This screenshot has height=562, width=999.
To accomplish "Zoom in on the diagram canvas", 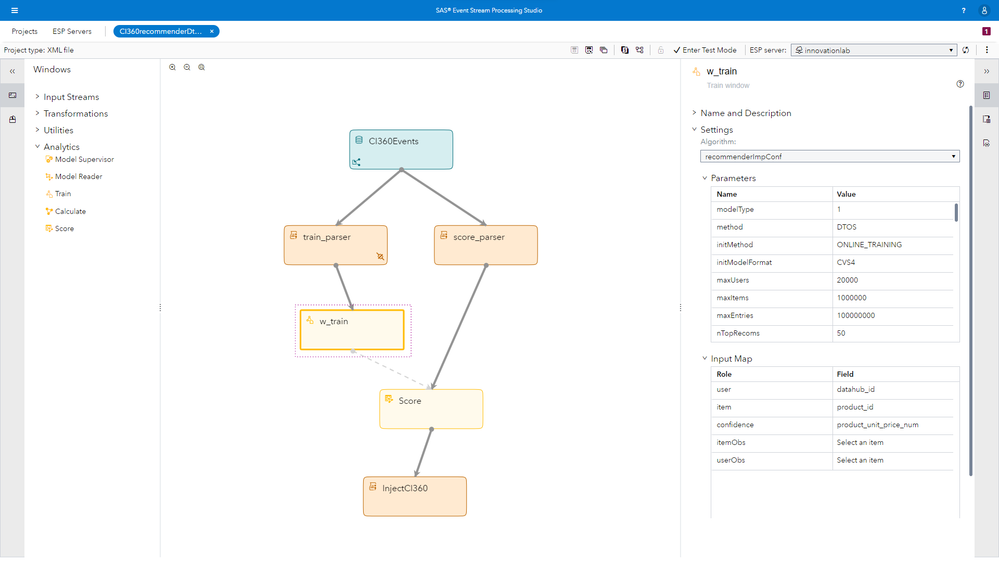I will tap(172, 67).
